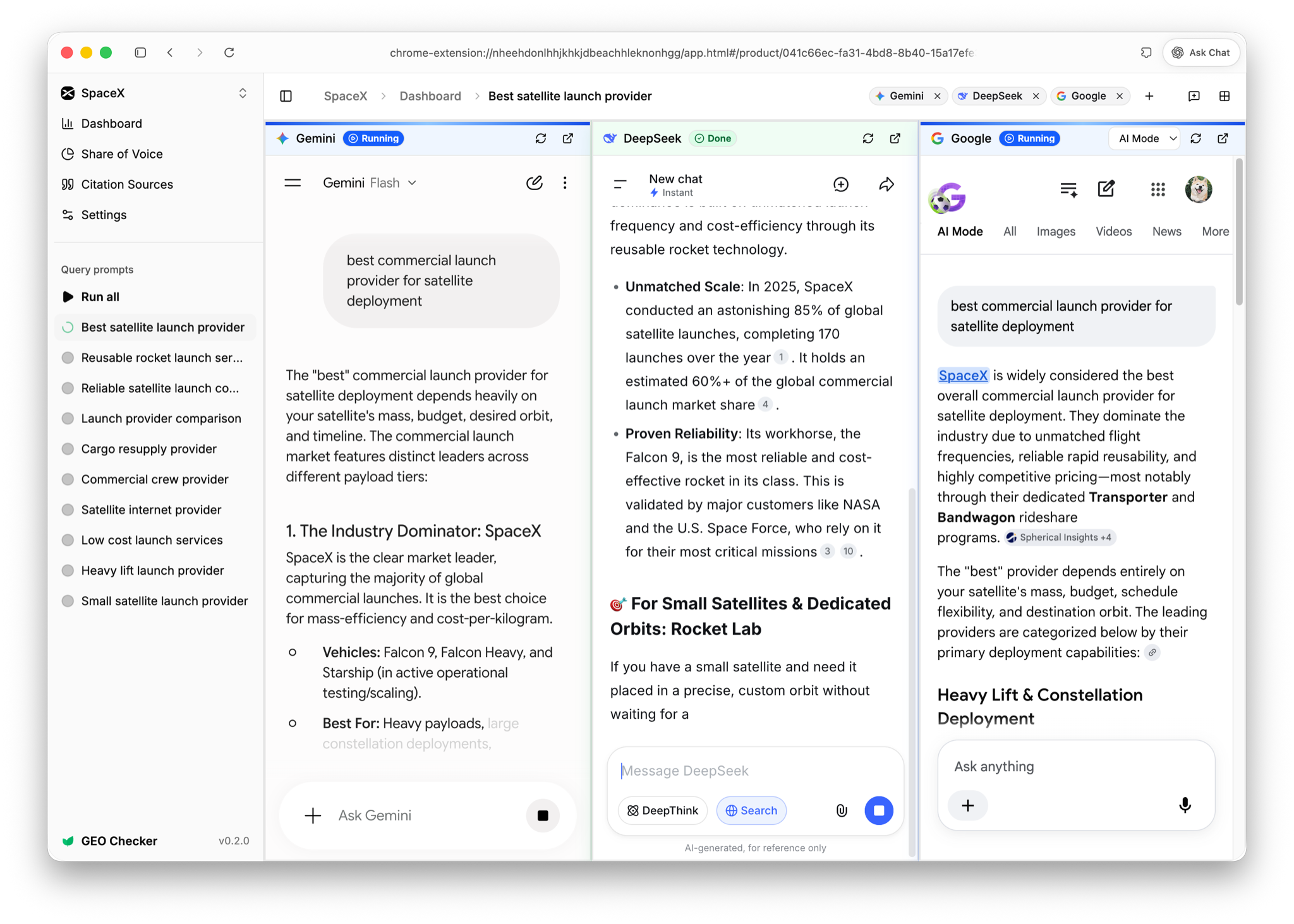Go to SpaceX breadcrumb
Screen dimensions: 1294x924
pyautogui.click(x=345, y=96)
